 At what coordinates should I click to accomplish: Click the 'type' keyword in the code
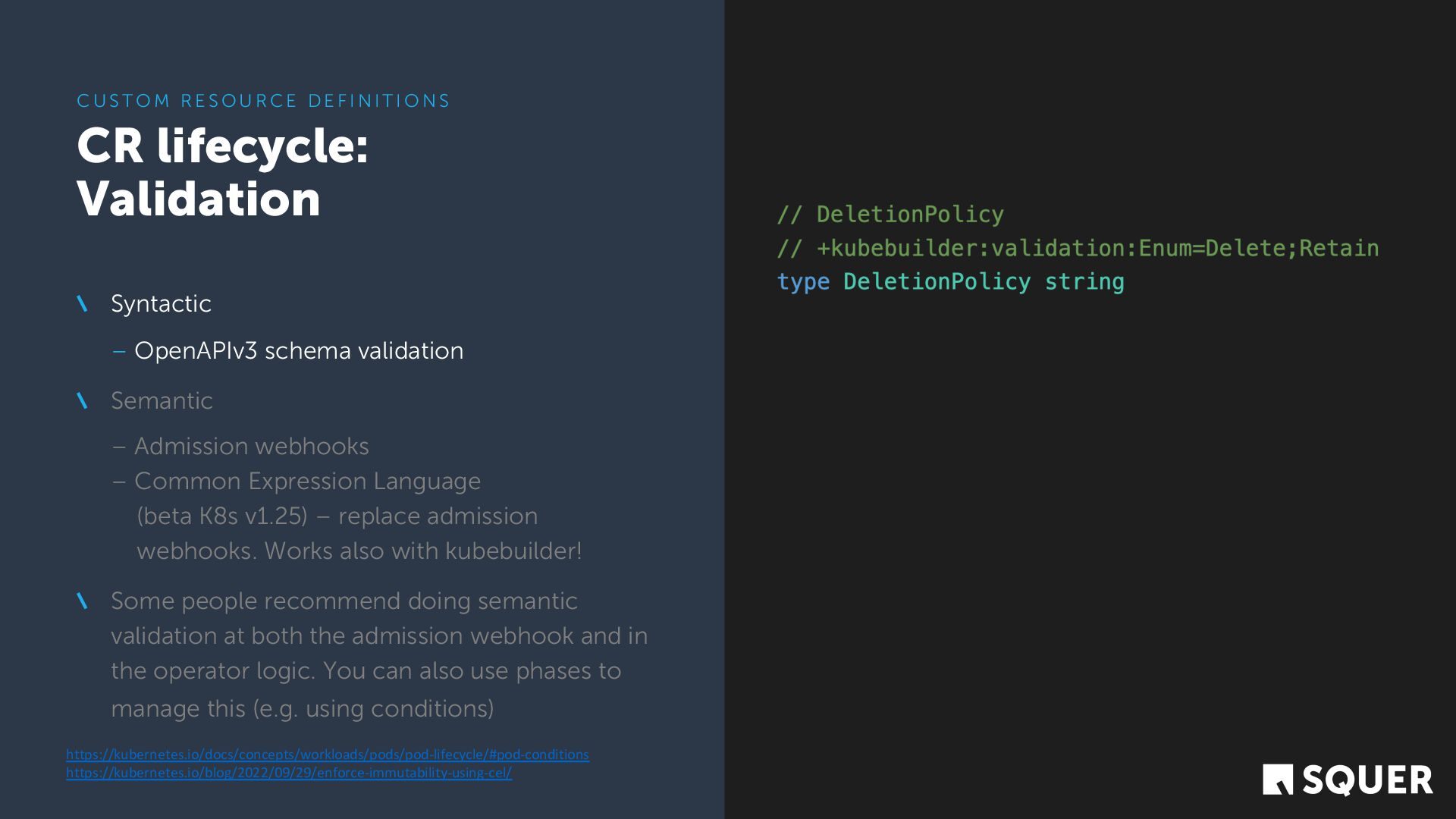click(803, 282)
